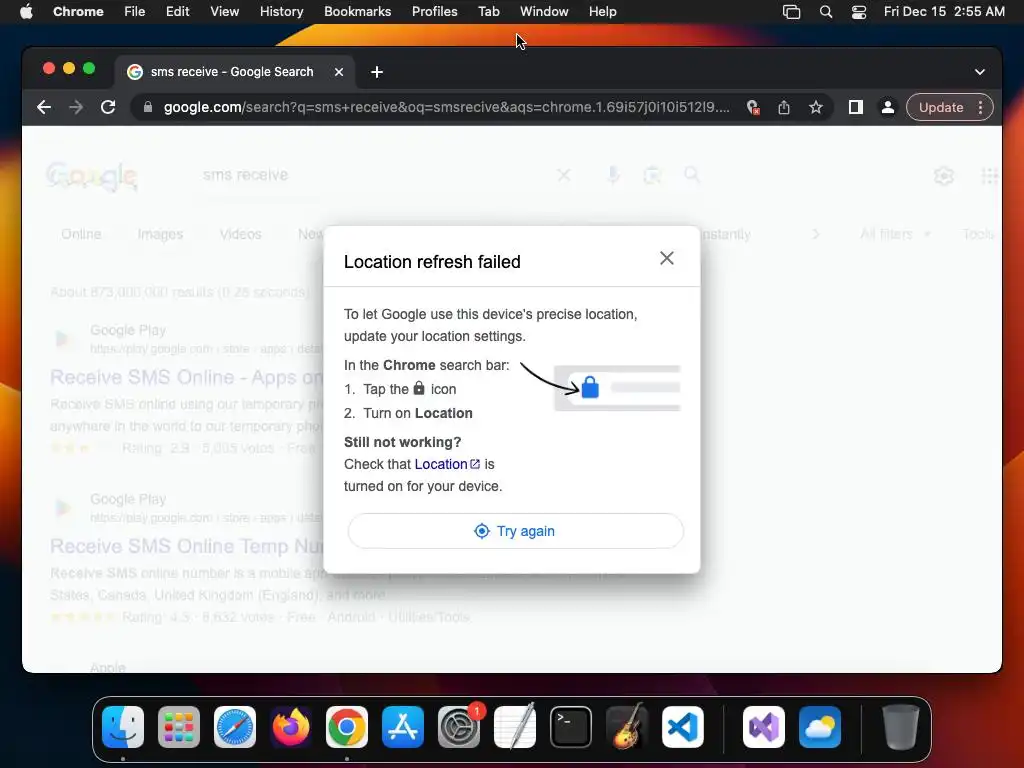
Task: Click the search by image lens icon
Action: (652, 175)
